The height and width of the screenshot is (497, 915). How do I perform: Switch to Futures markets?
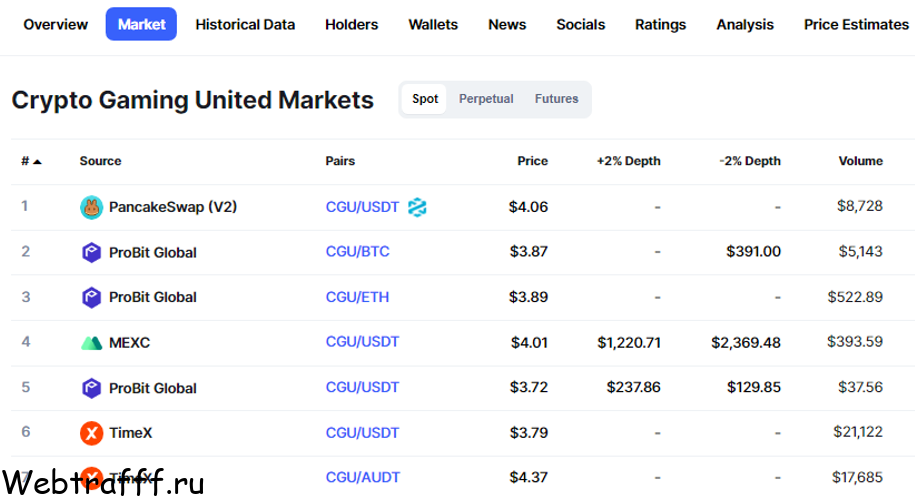tap(556, 99)
